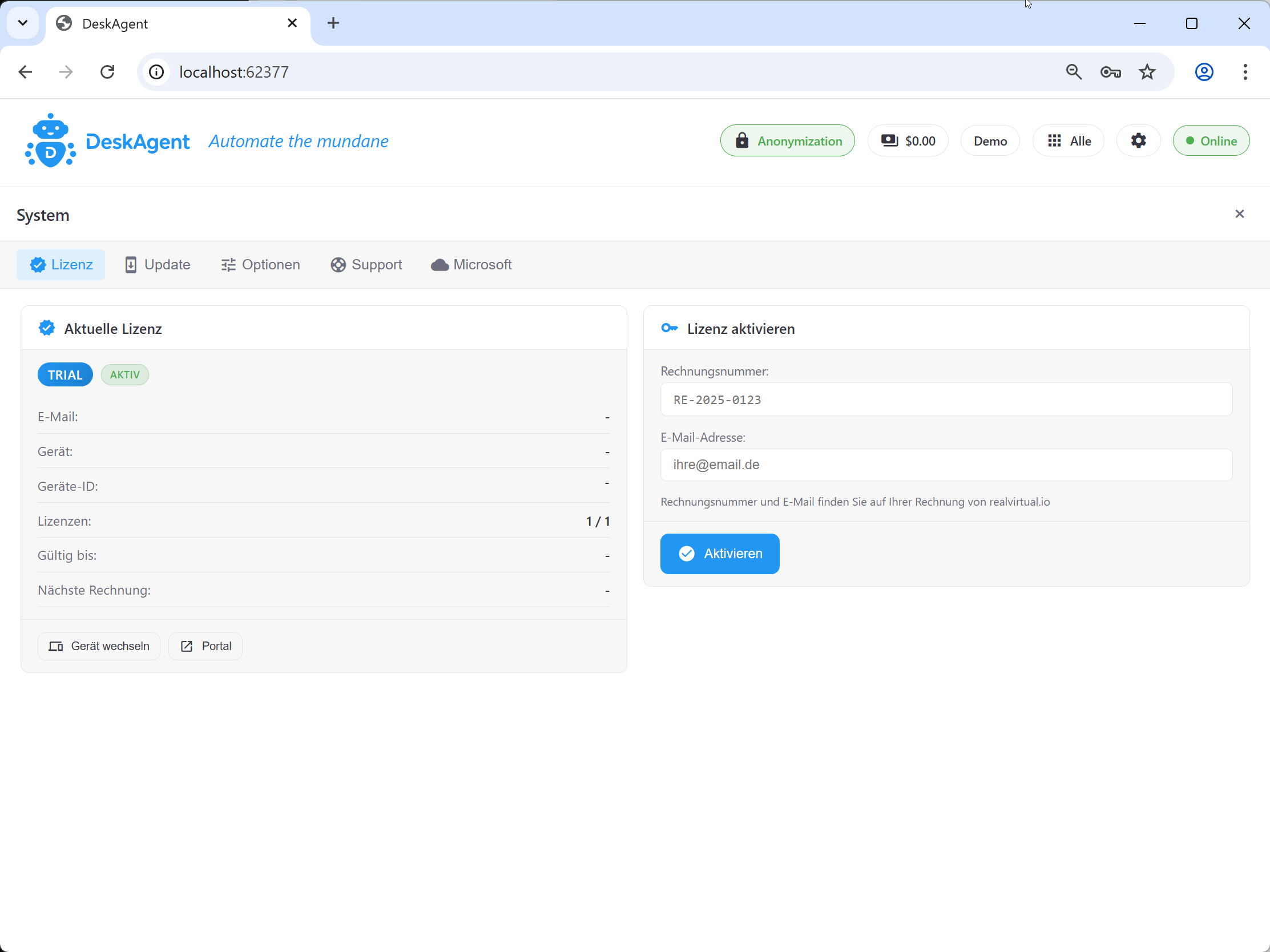Click the E-Mail-Adresse input field

[946, 465]
